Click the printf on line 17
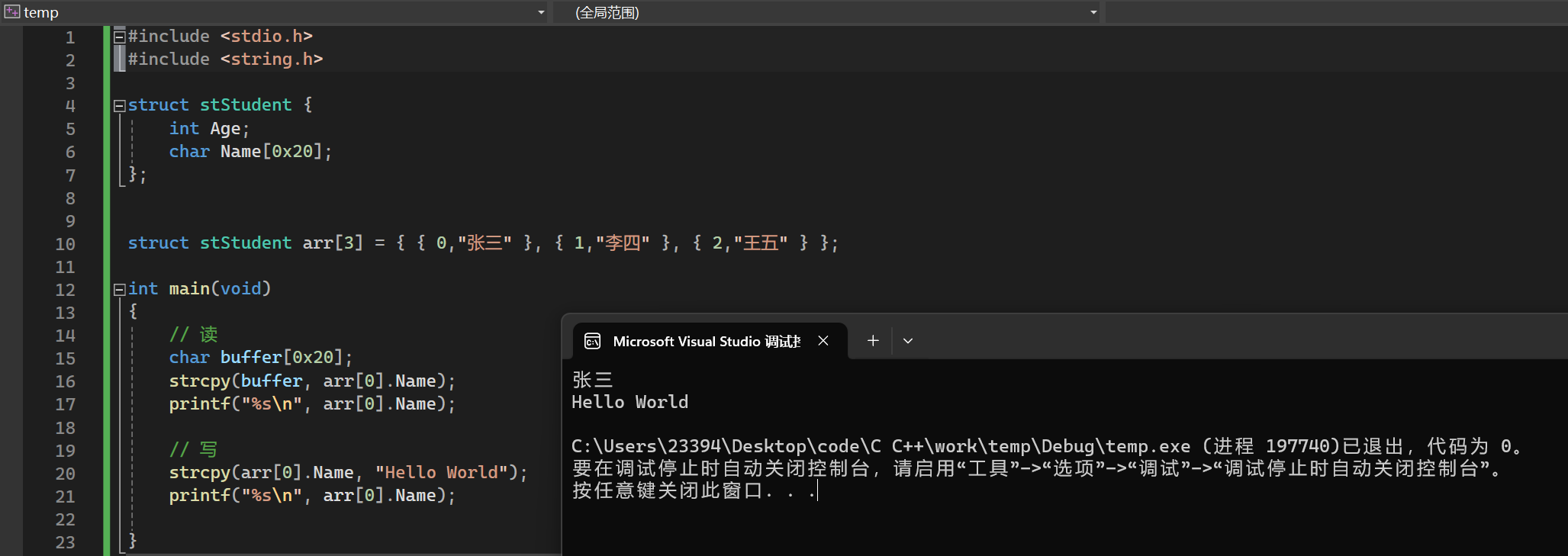The height and width of the screenshot is (556, 1568). coord(312,404)
